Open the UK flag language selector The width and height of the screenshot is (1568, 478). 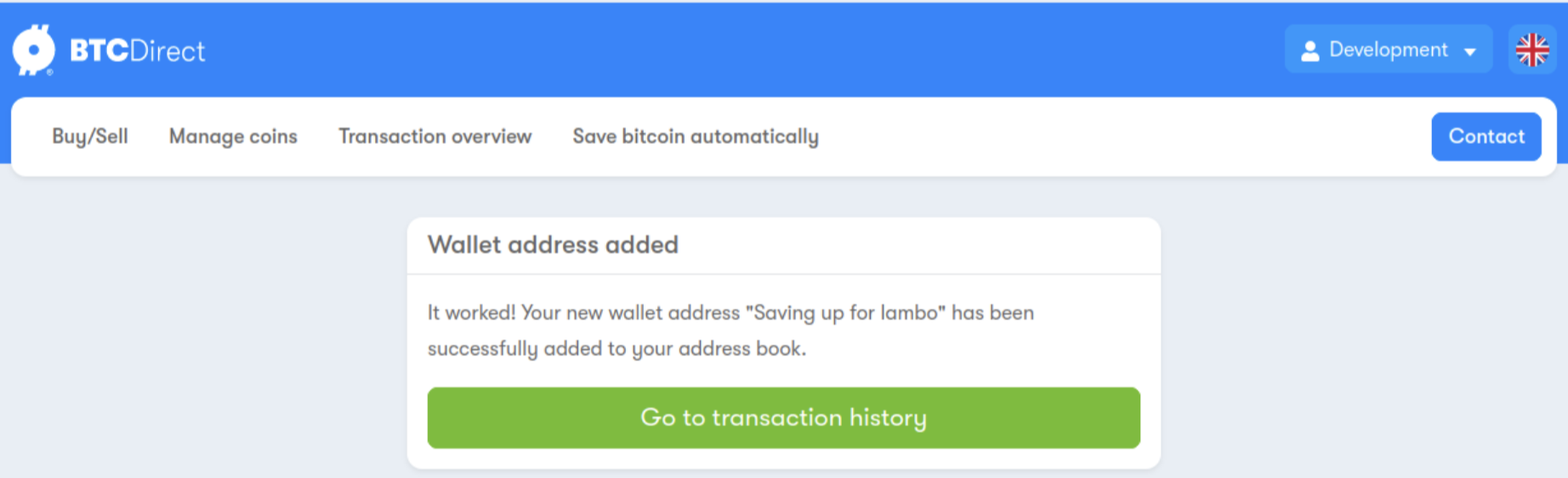tap(1532, 49)
